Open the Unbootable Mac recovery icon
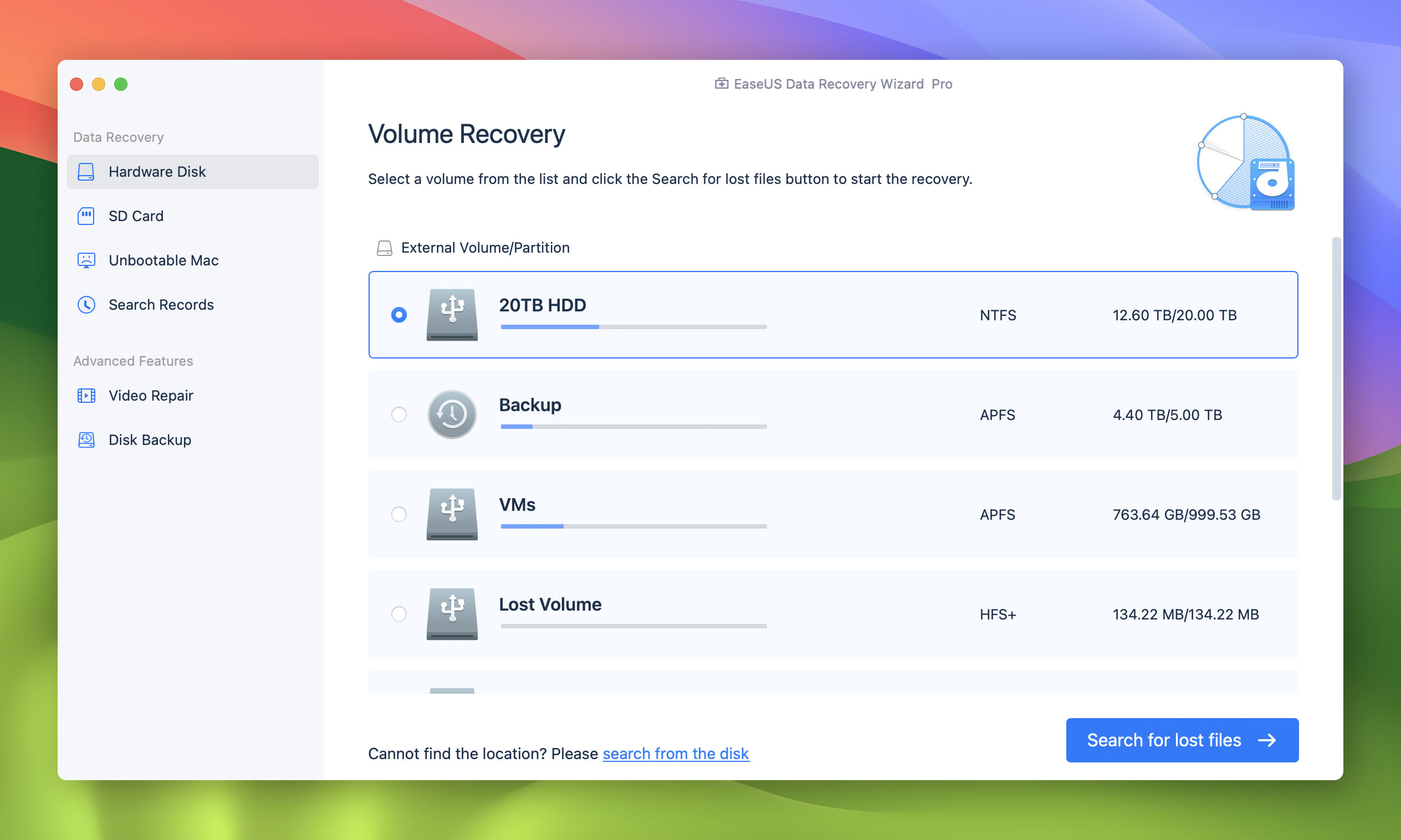1401x840 pixels. coord(88,260)
